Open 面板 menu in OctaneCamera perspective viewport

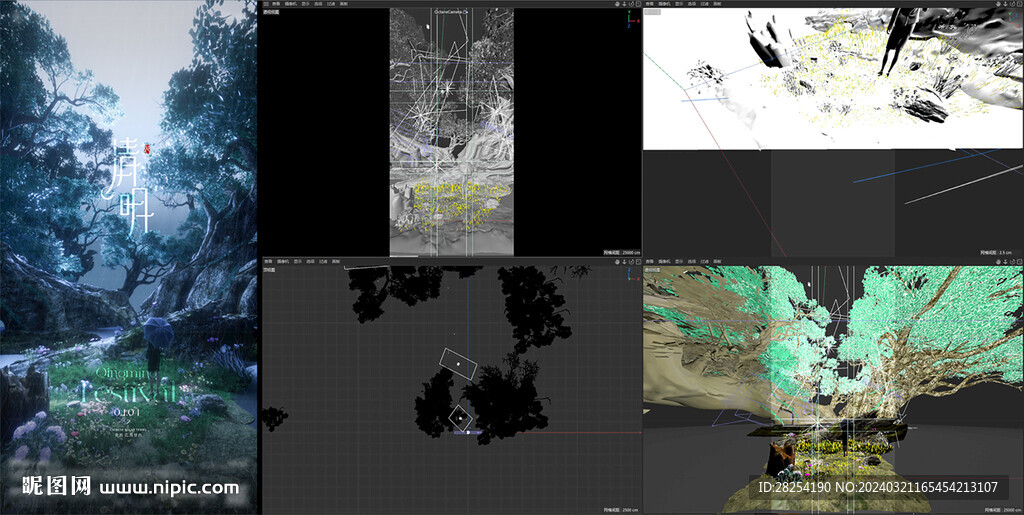(344, 4)
